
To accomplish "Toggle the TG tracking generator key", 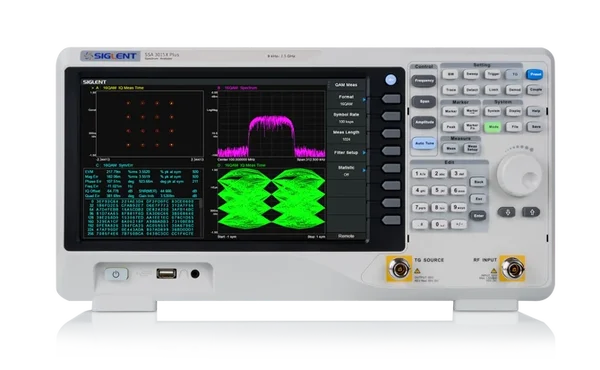I will (514, 74).
